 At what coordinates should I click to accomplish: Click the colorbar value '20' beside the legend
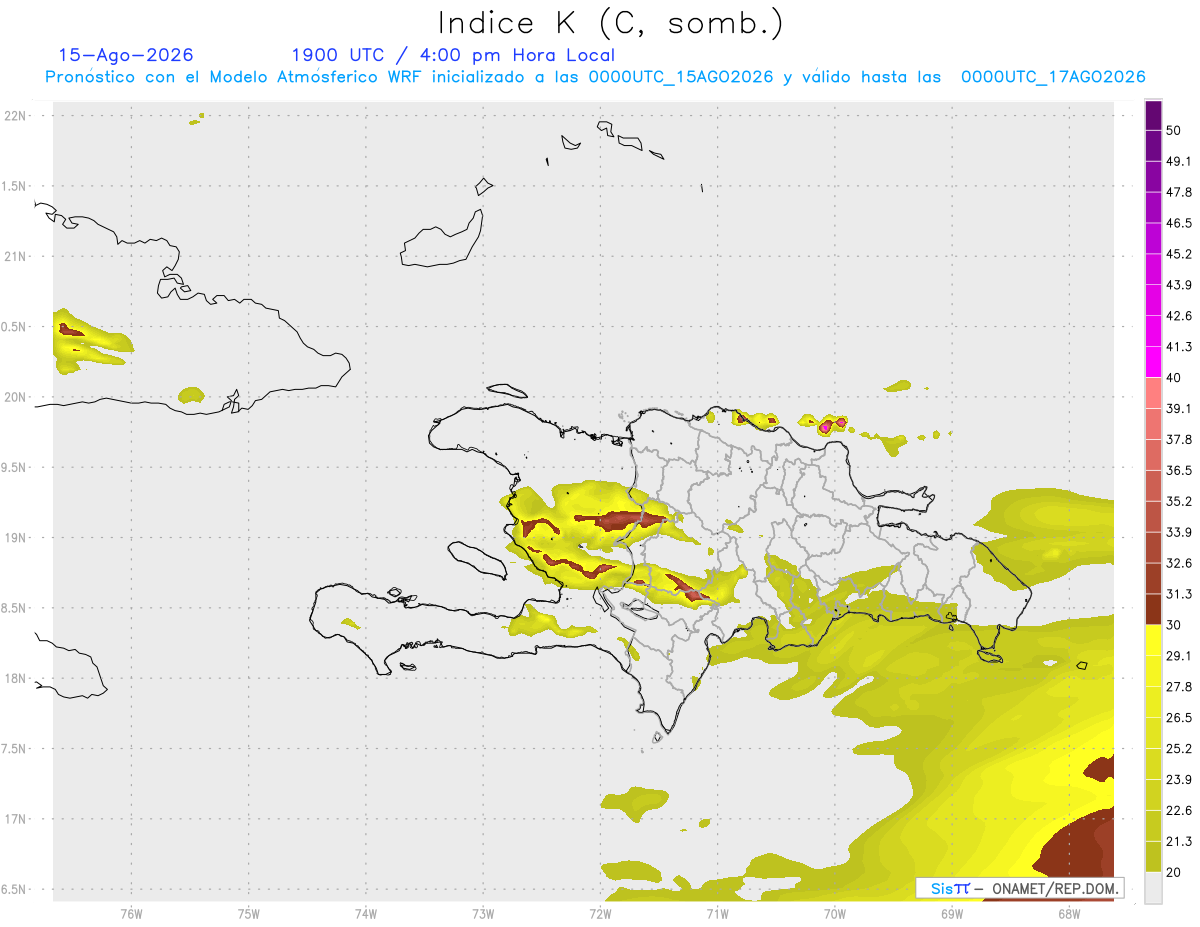tap(1174, 872)
